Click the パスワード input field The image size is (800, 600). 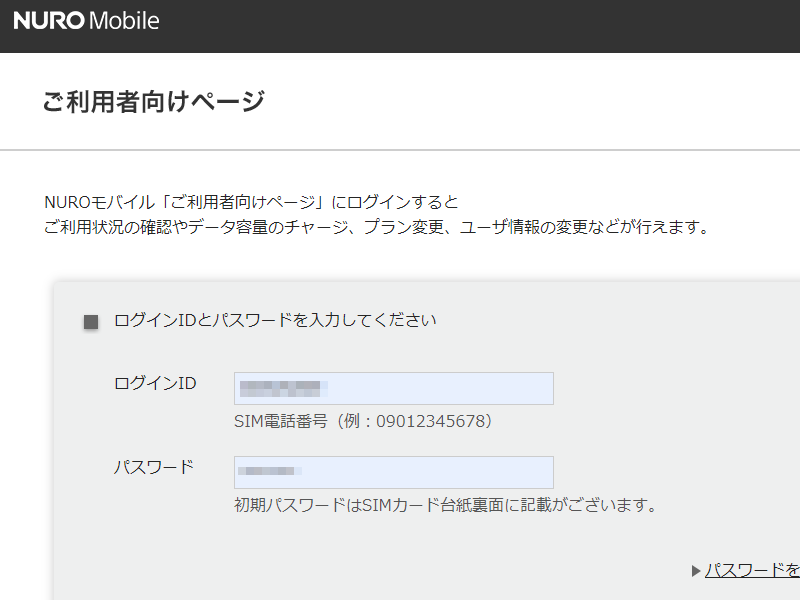point(393,472)
